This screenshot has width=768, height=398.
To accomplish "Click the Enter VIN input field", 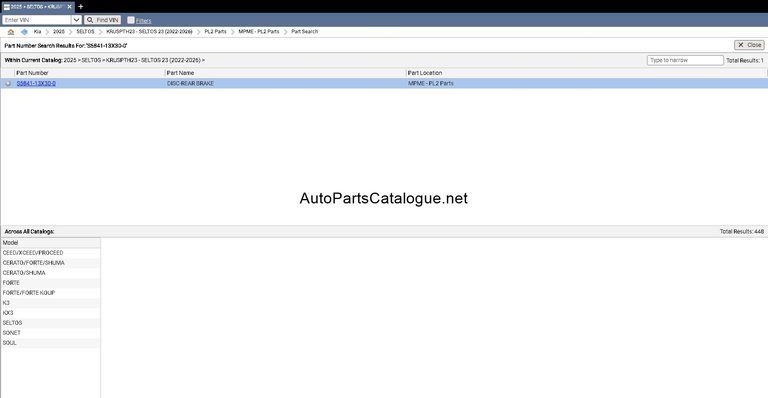I will (37, 20).
